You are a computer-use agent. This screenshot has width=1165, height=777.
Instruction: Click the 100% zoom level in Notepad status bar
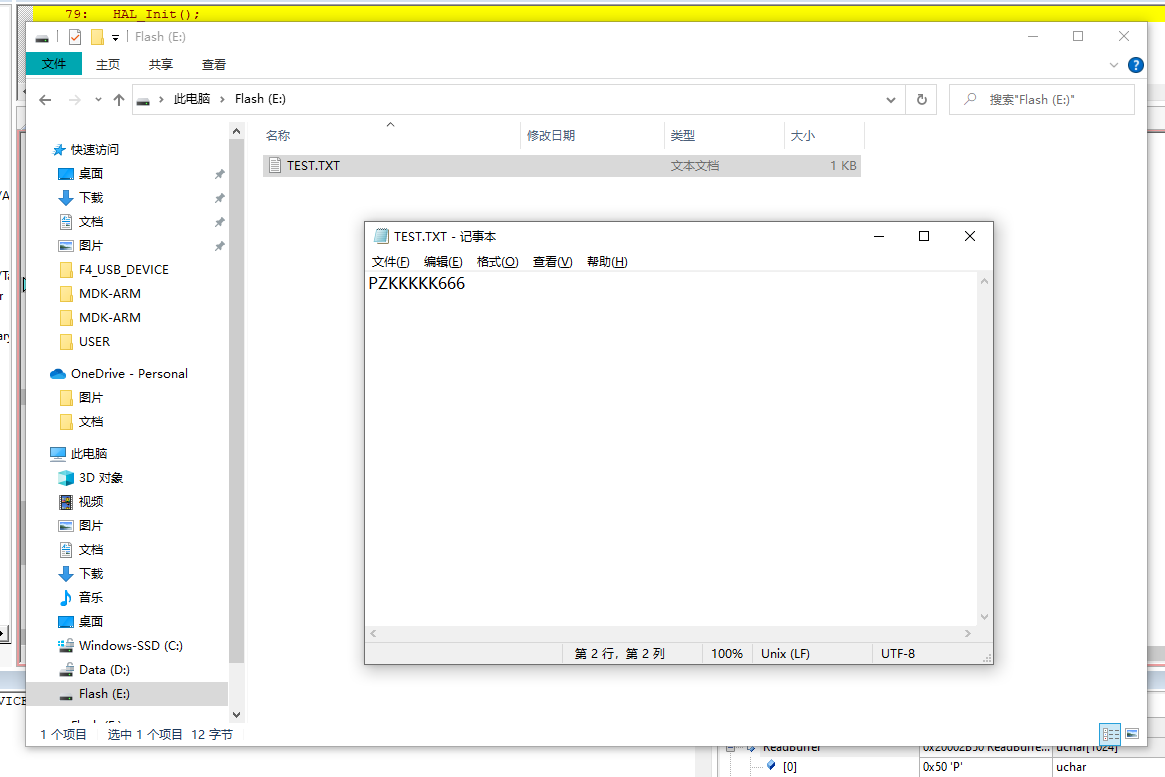[727, 654]
